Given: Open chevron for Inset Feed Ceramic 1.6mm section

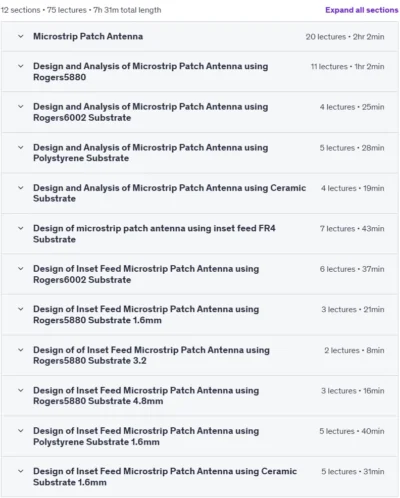Looking at the screenshot, I should [21, 471].
